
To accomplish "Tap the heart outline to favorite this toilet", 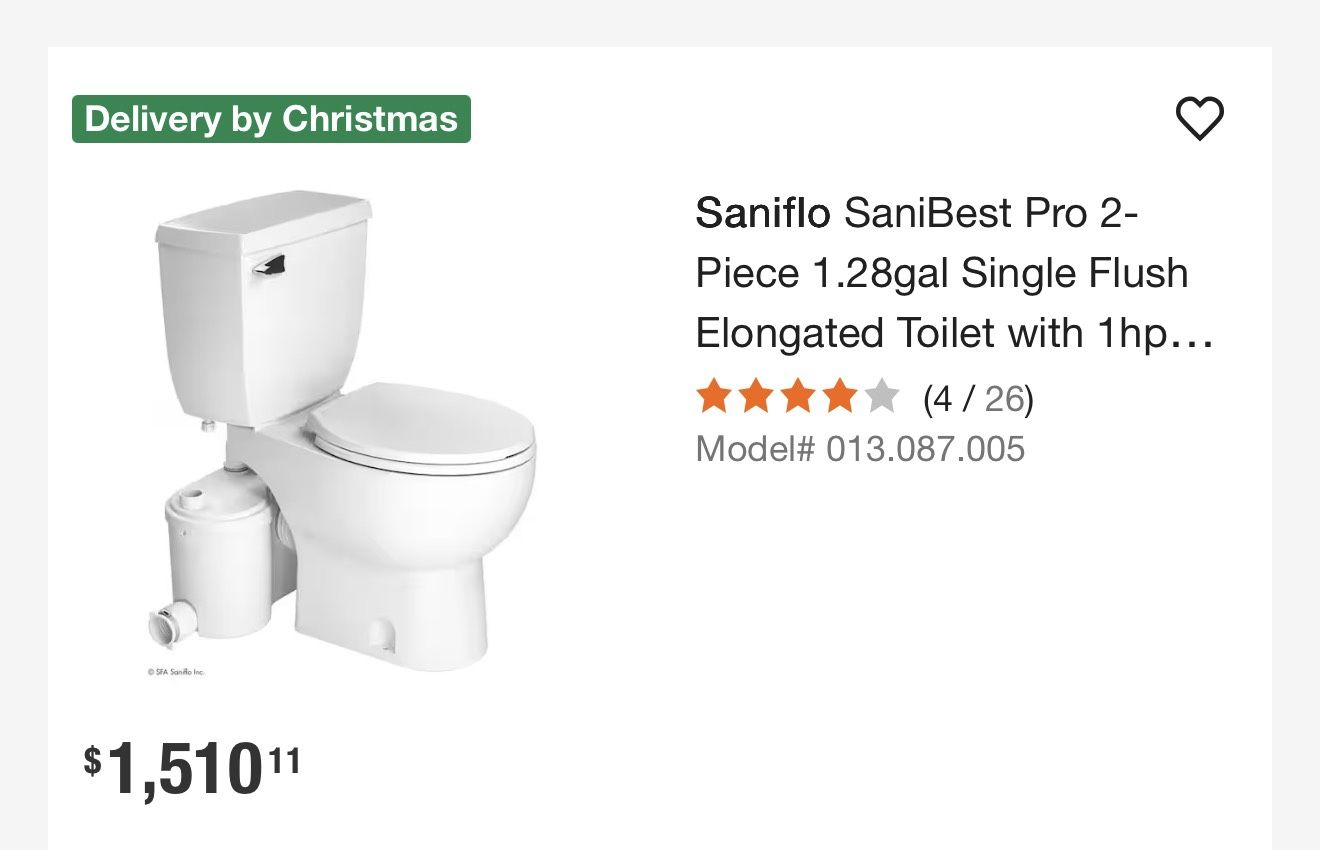I will [1199, 116].
